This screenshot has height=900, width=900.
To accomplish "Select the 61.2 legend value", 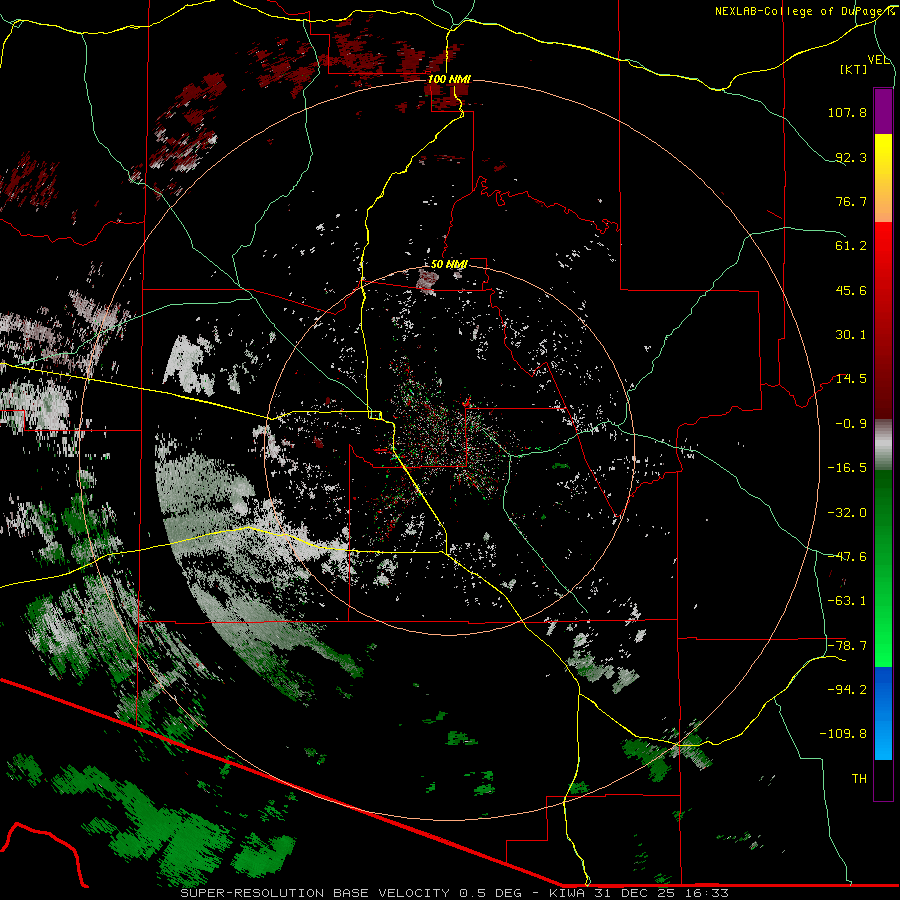I will (851, 246).
